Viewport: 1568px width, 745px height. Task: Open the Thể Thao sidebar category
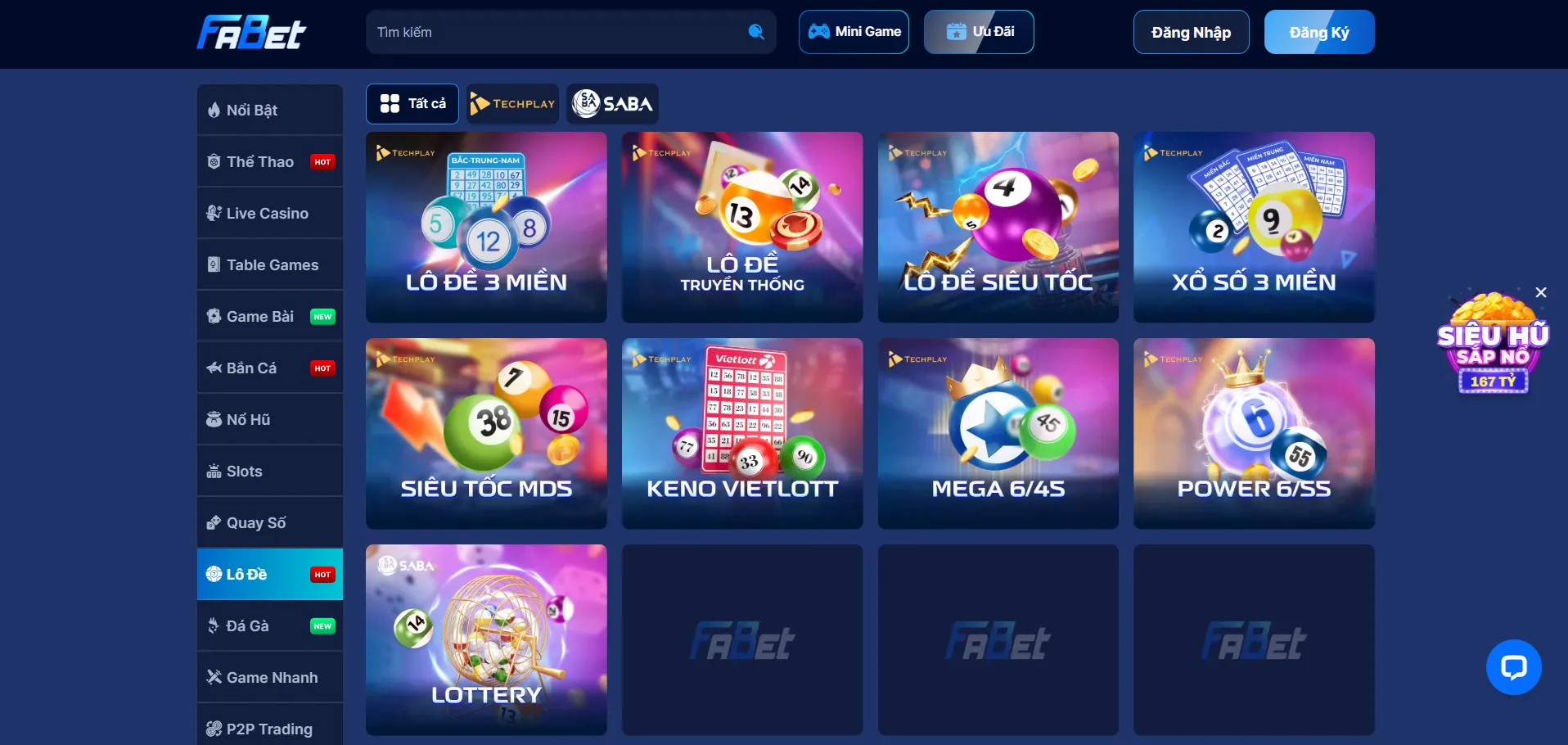(x=270, y=161)
